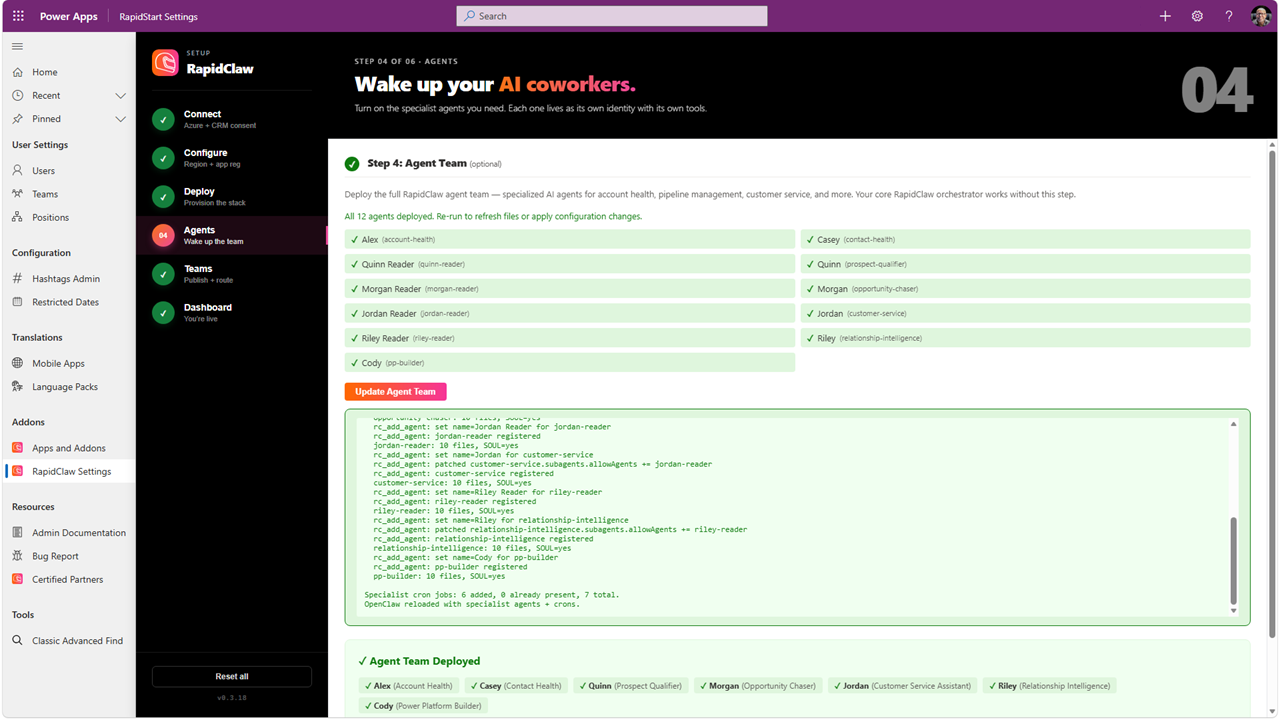Screen dimensions: 1280x720
Task: Click the Jordan (Customer Service Assistant) chip
Action: [x=903, y=686]
